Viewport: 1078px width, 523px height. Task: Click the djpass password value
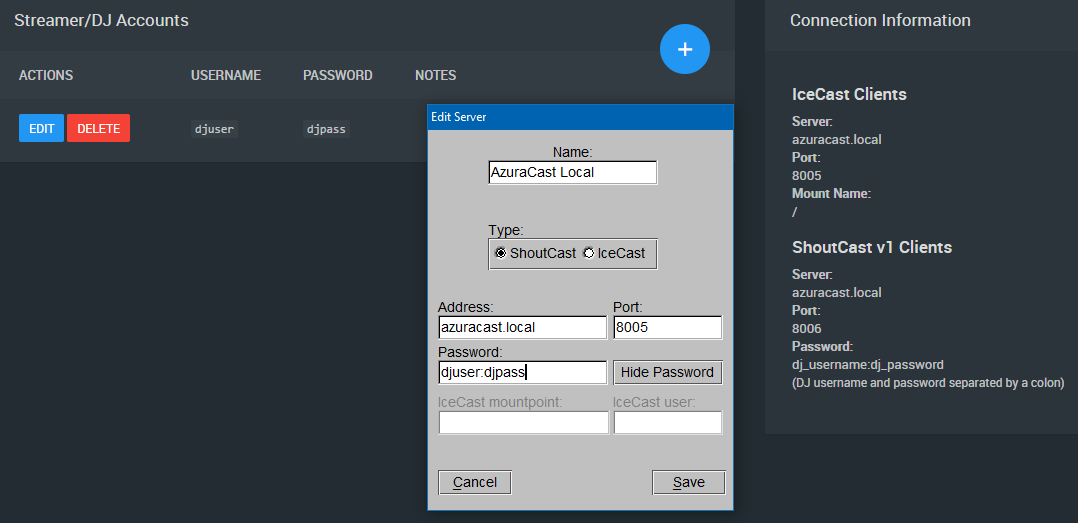326,129
